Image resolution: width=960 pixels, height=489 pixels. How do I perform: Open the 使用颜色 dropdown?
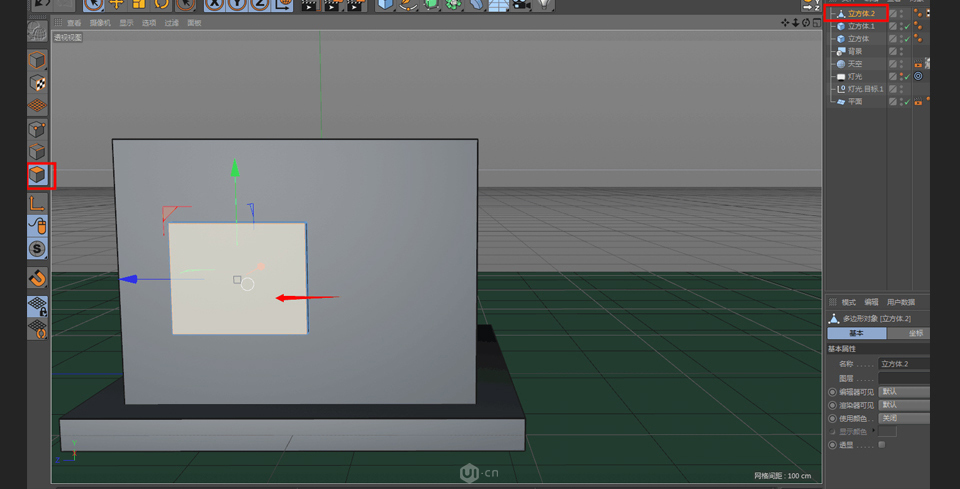click(903, 418)
